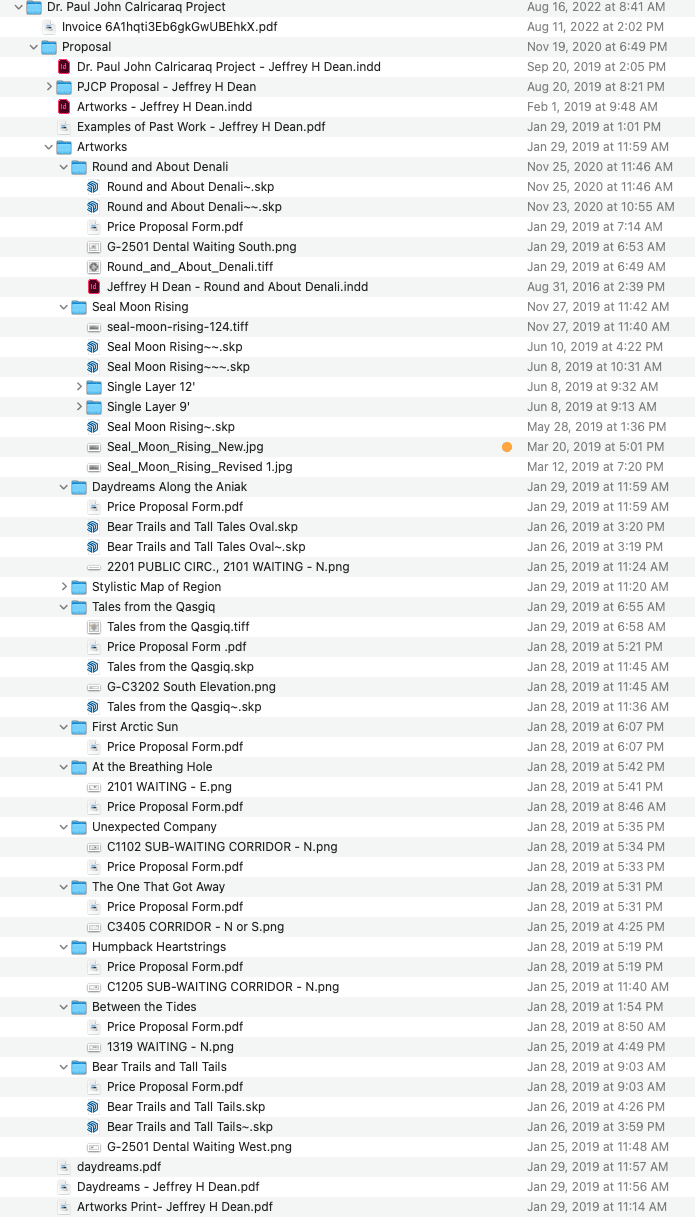This screenshot has width=695, height=1220.
Task: Click the orange tag dot on Seal_Moon_Rising_New.jpg
Action: [507, 447]
